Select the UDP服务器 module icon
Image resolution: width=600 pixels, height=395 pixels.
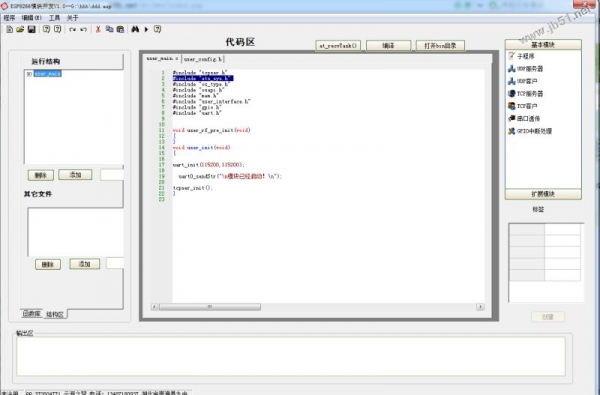point(511,69)
